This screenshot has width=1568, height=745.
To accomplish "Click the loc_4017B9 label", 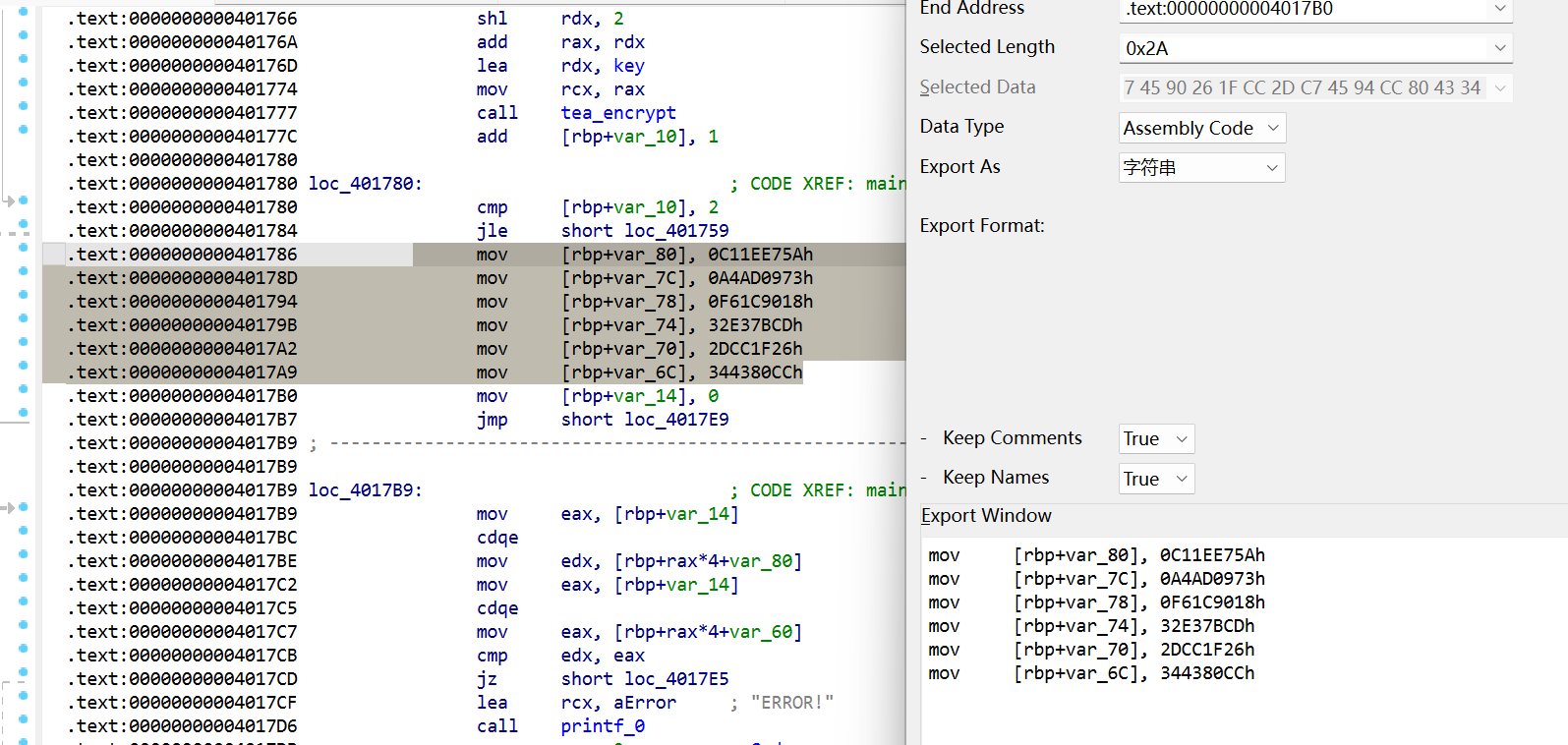I will (x=364, y=490).
